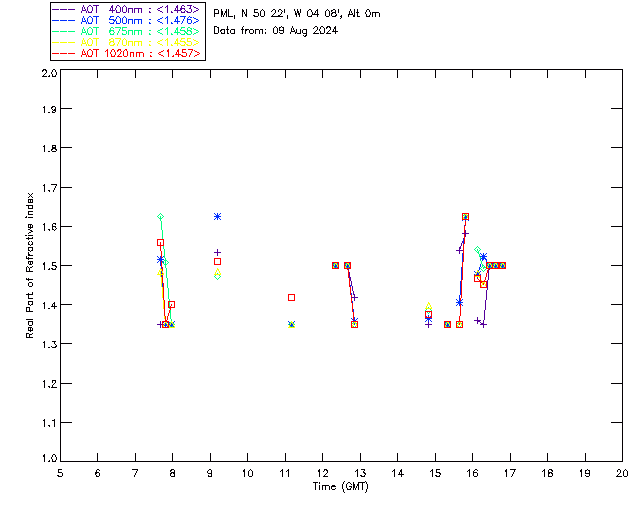The width and height of the screenshot is (640, 512).
Task: Click the 1.1 y-axis tick label
Action: point(49,423)
